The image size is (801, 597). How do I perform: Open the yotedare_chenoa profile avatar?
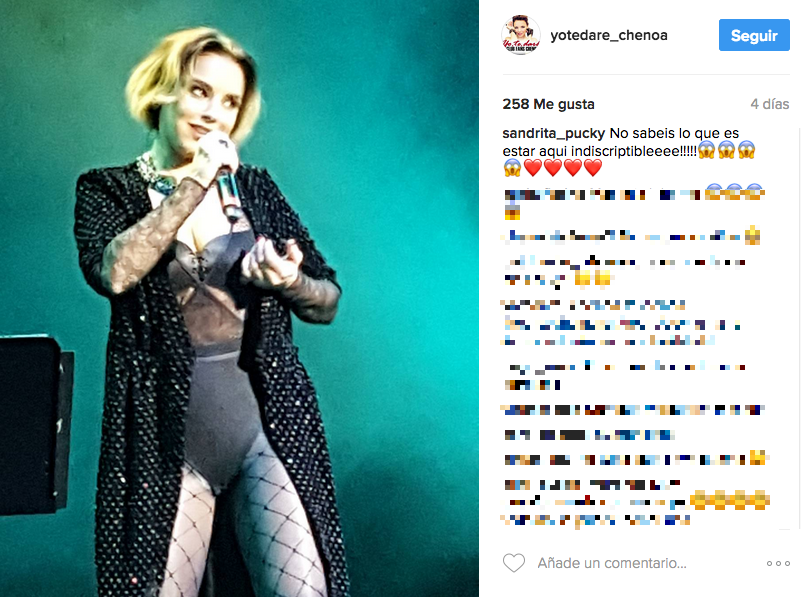(x=521, y=35)
